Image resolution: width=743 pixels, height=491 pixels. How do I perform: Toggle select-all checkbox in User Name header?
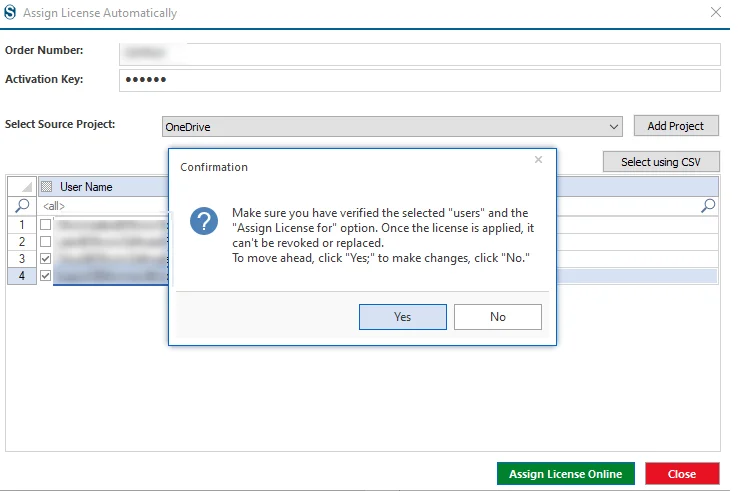point(46,187)
